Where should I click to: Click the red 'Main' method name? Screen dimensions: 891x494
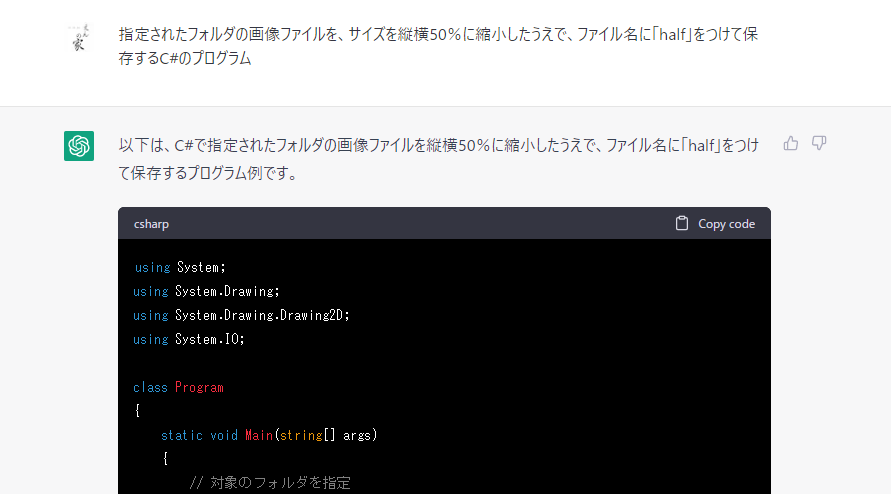(259, 435)
